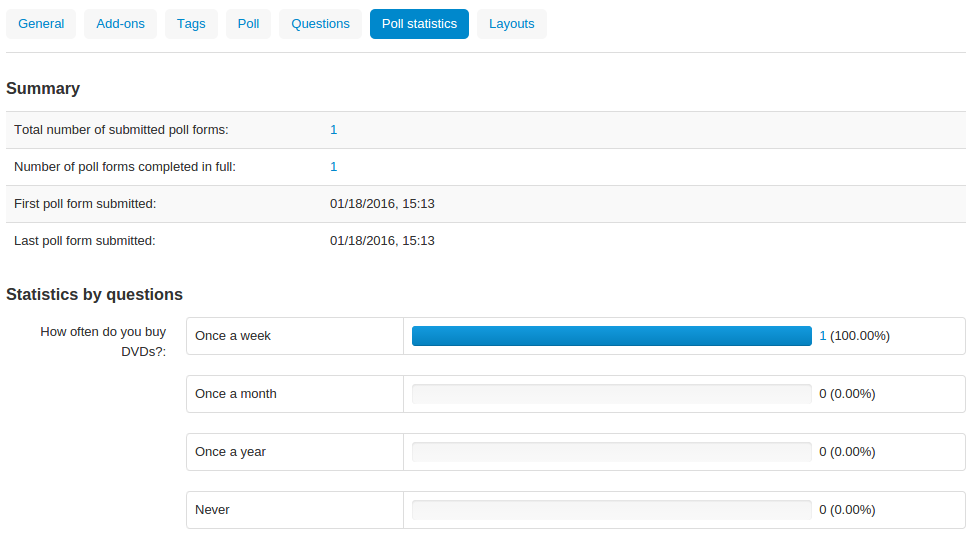The width and height of the screenshot is (972, 538).
Task: Open the Layouts tab
Action: pyautogui.click(x=511, y=24)
